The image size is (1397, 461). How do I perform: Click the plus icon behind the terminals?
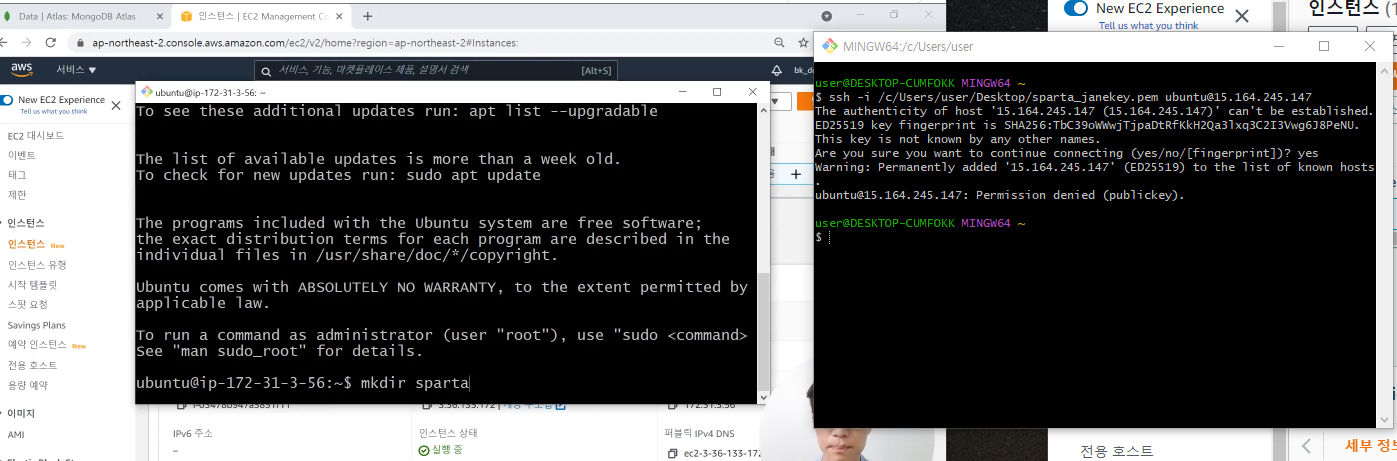(x=797, y=174)
